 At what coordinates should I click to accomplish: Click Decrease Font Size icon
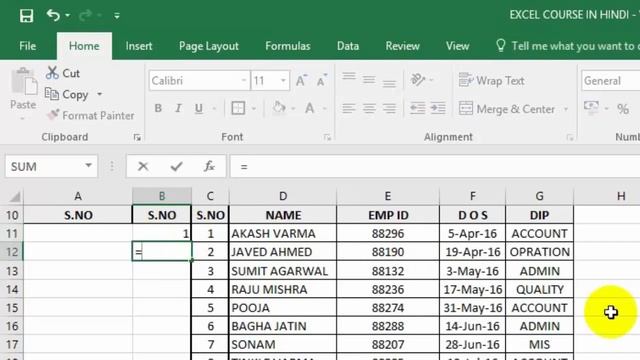pos(322,80)
